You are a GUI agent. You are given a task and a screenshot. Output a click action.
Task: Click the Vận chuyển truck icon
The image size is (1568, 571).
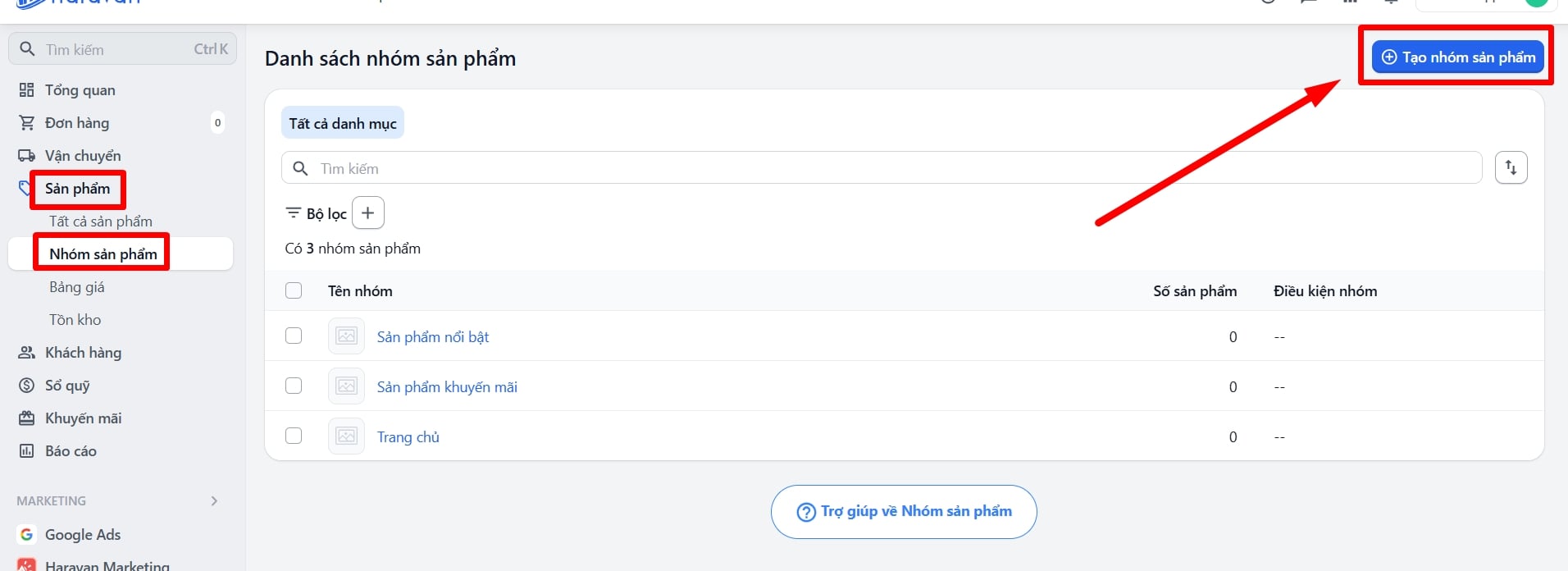point(27,156)
